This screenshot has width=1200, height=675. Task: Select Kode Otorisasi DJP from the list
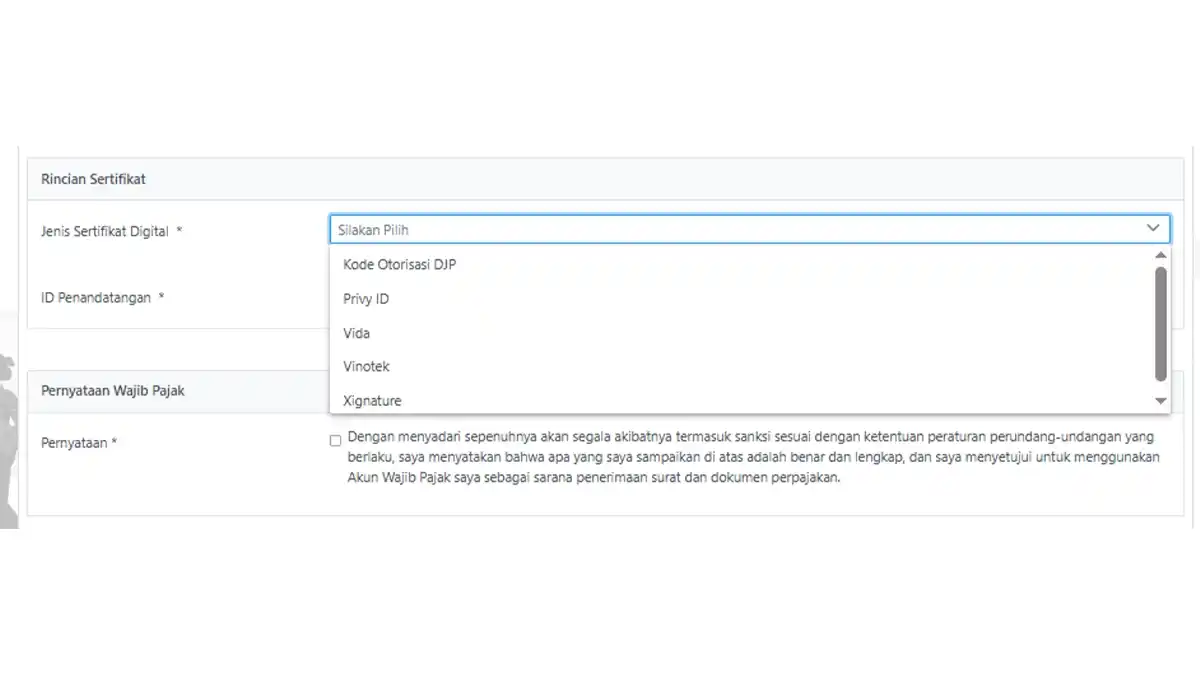pyautogui.click(x=400, y=265)
